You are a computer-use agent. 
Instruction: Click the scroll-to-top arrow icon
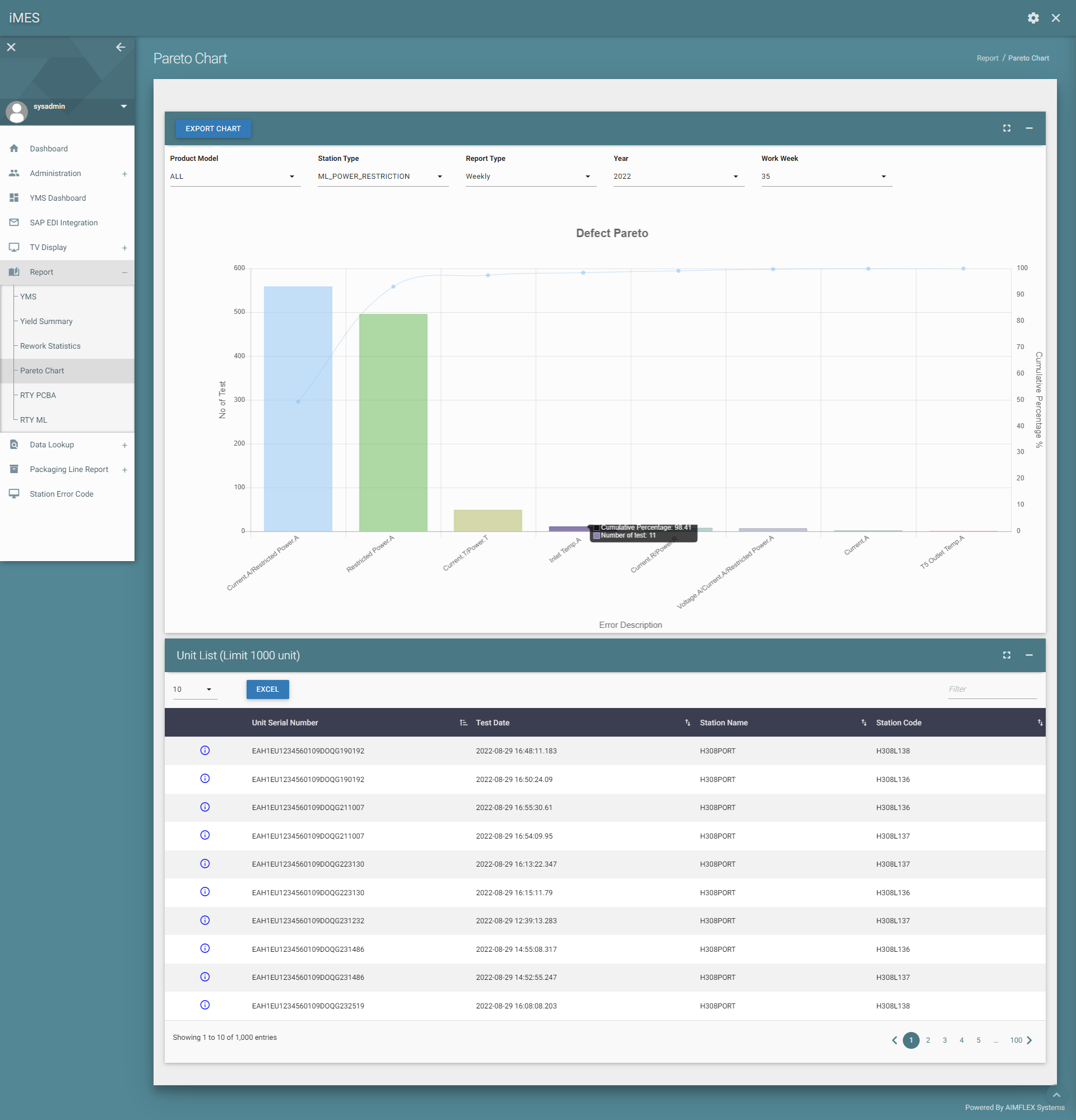click(x=1056, y=1095)
